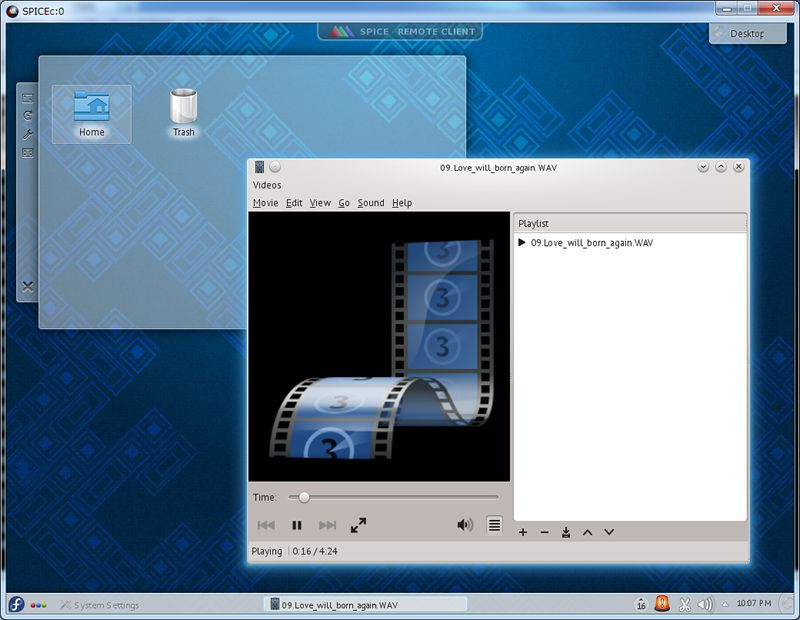Move the playlist item up

588,532
